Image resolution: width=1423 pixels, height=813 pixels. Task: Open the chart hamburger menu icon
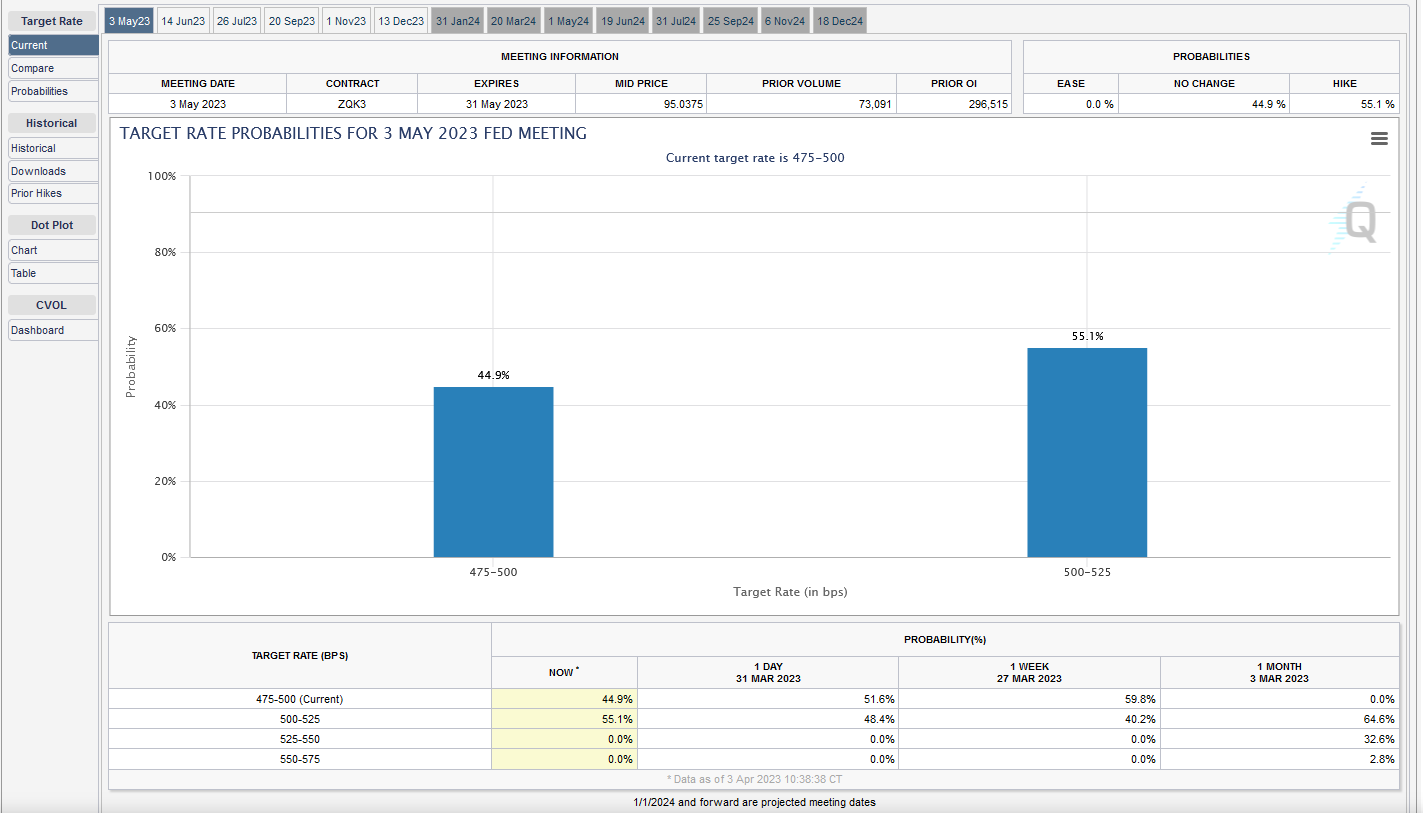point(1379,139)
